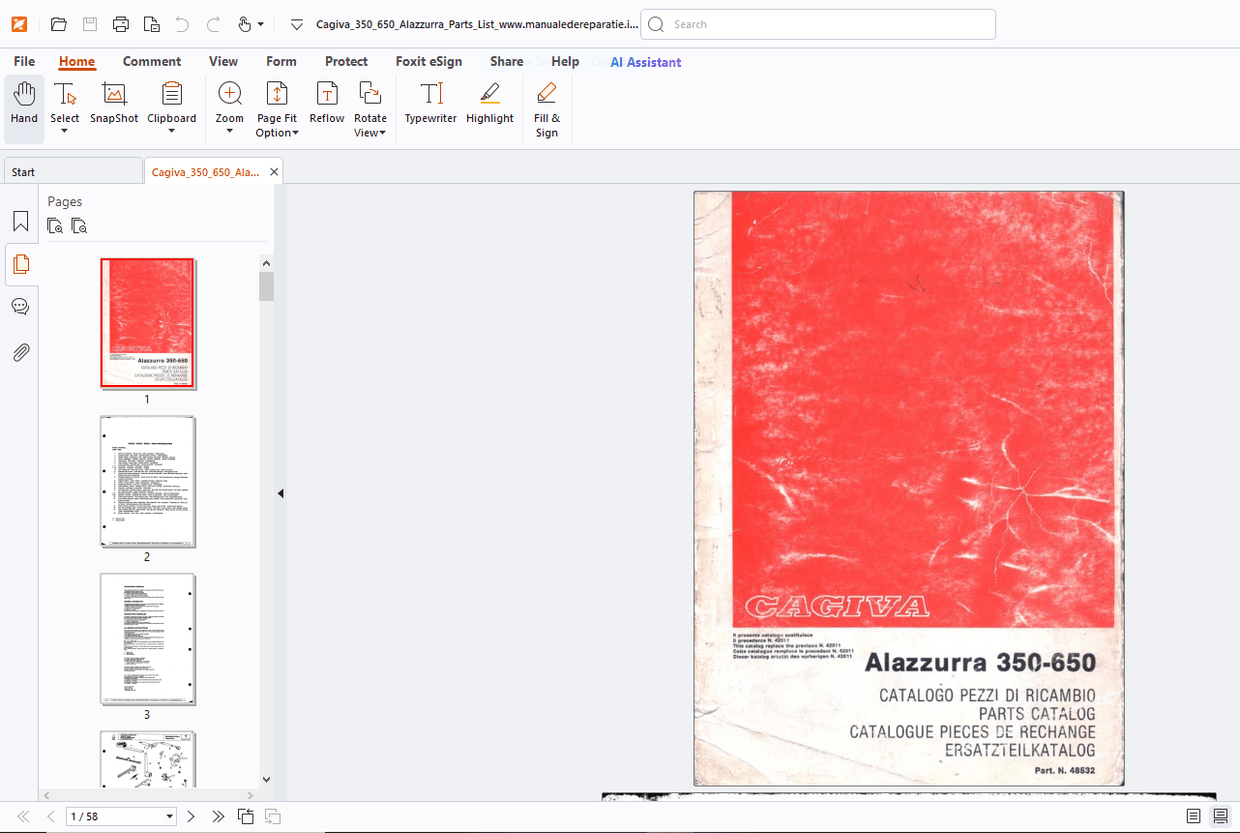Select the Highlight tool
This screenshot has width=1240, height=833.
point(489,105)
